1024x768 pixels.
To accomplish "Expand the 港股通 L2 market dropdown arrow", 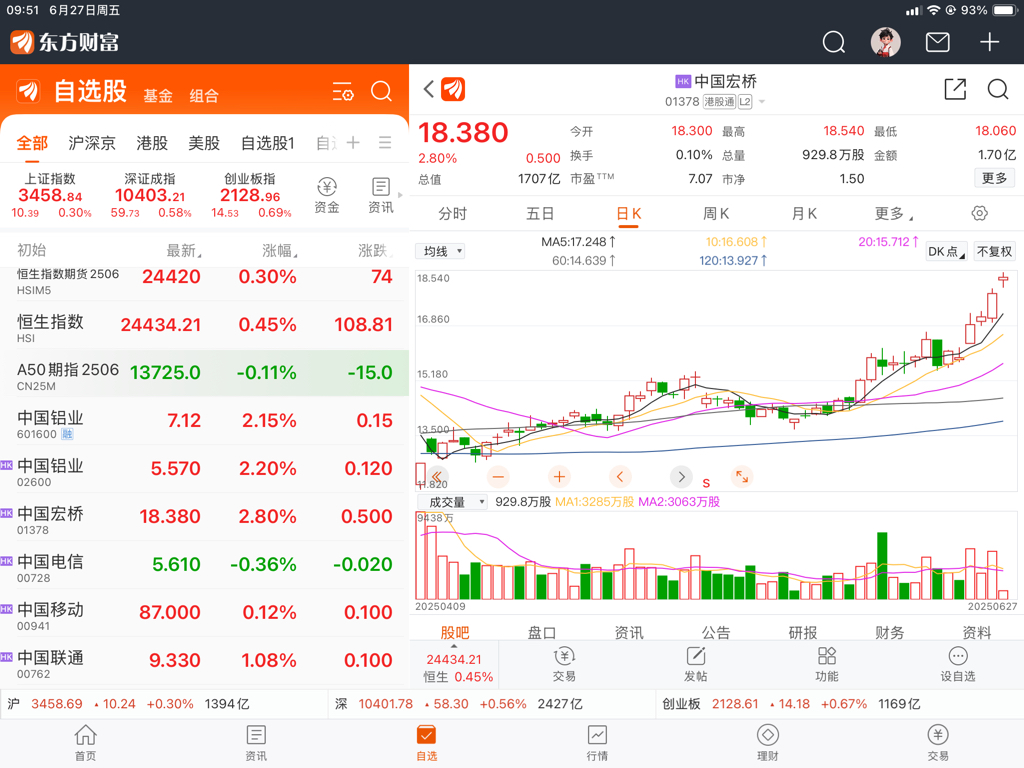I will point(761,102).
